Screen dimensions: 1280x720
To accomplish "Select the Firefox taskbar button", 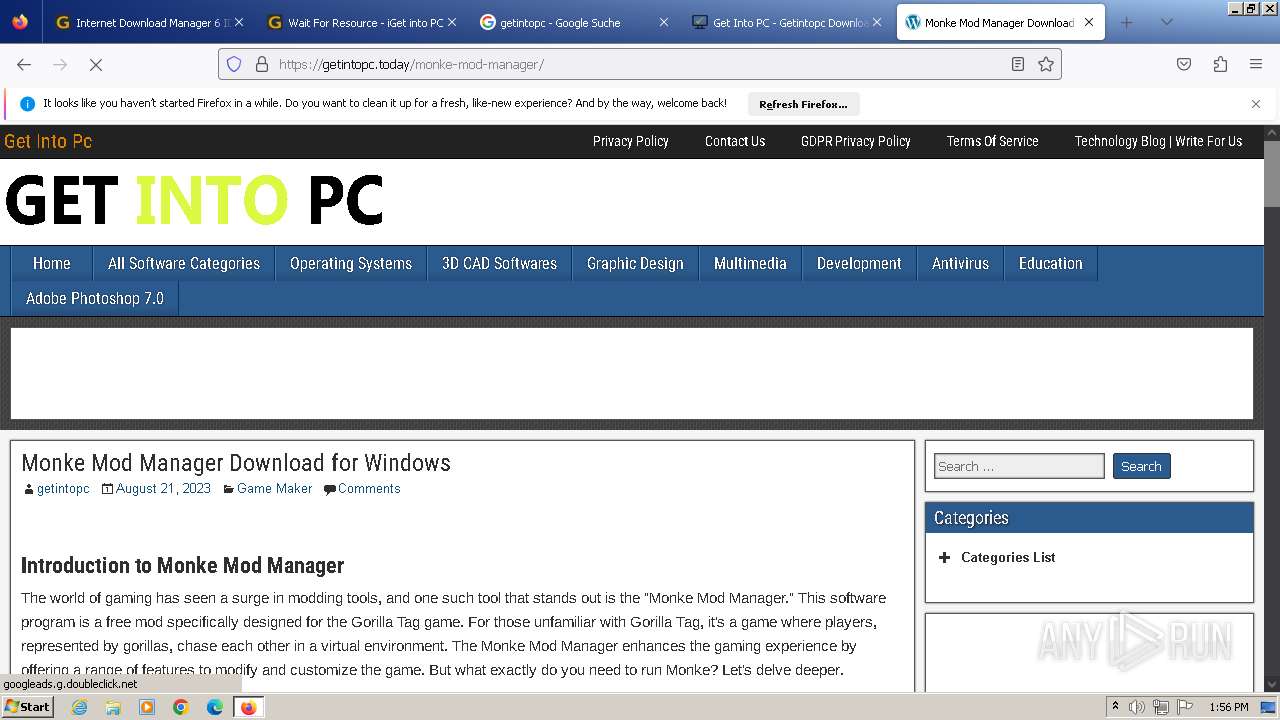I will (248, 707).
